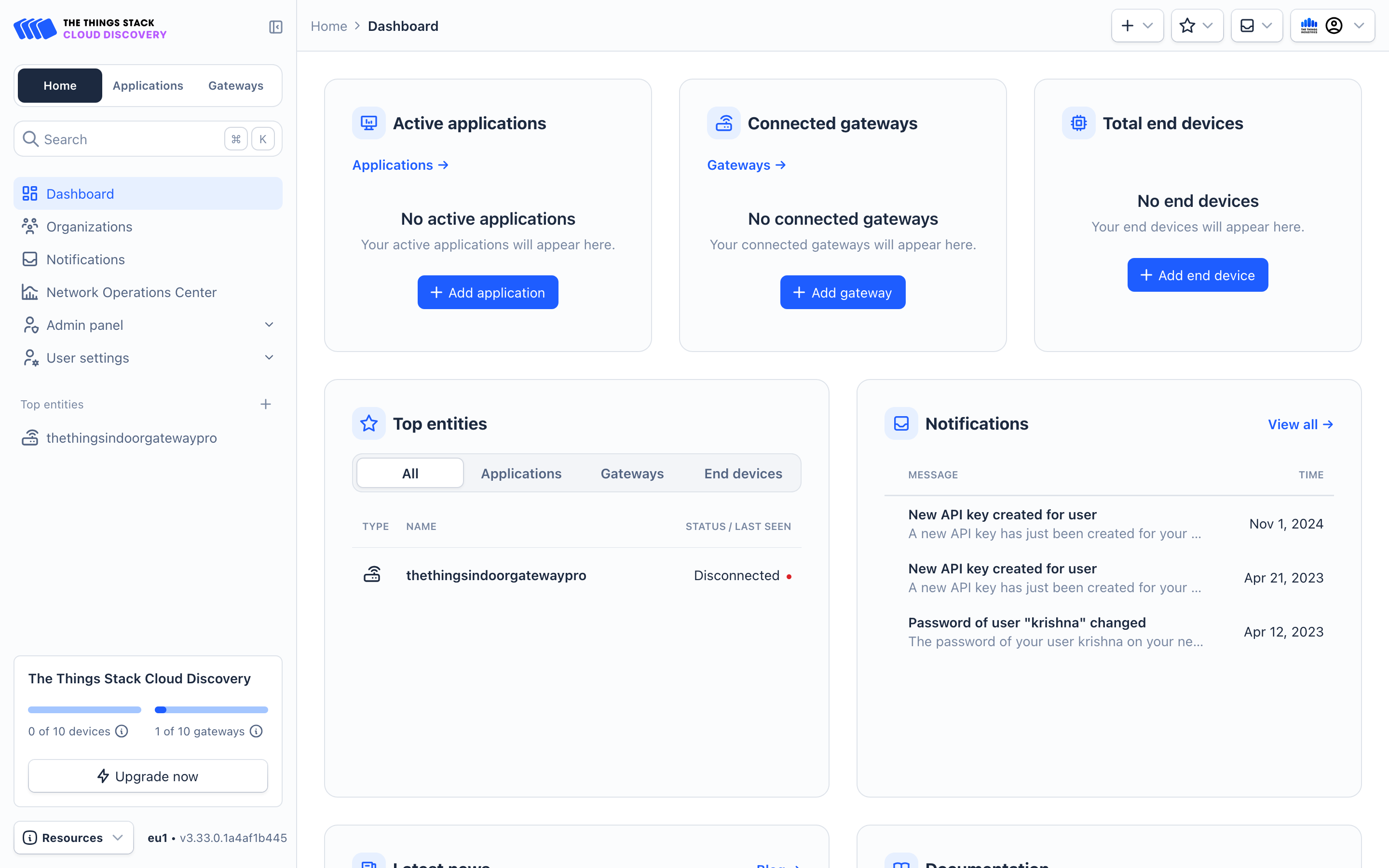Select the End devices tab in Top entities
Image resolution: width=1389 pixels, height=868 pixels.
point(743,474)
